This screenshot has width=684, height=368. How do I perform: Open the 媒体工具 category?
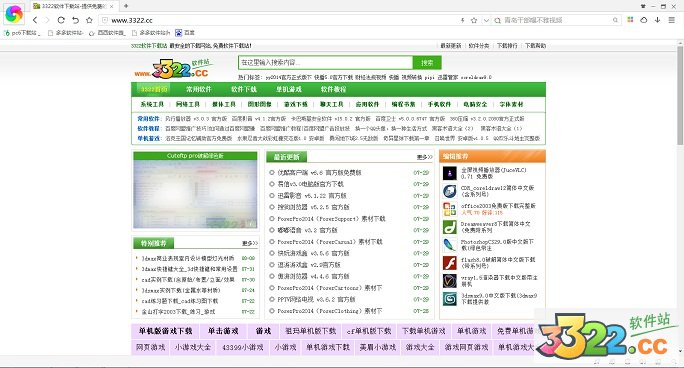224,104
